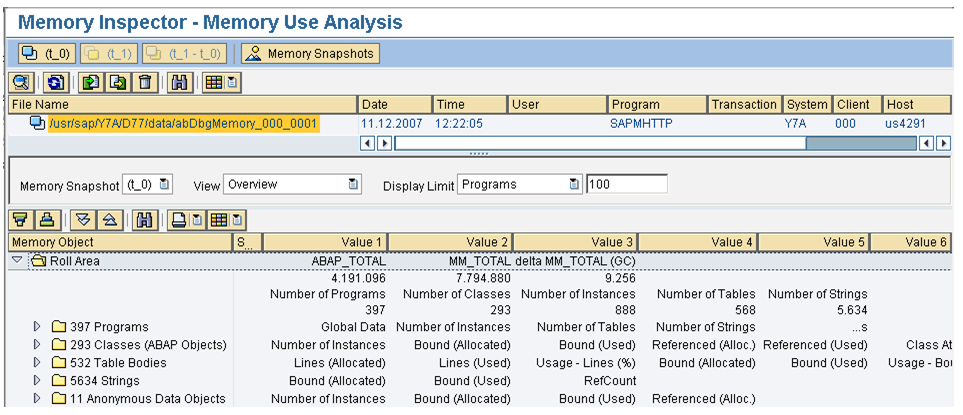Click the Details magnifier icon in file toolbar
Image resolution: width=963 pixels, height=415 pixels.
coord(22,83)
